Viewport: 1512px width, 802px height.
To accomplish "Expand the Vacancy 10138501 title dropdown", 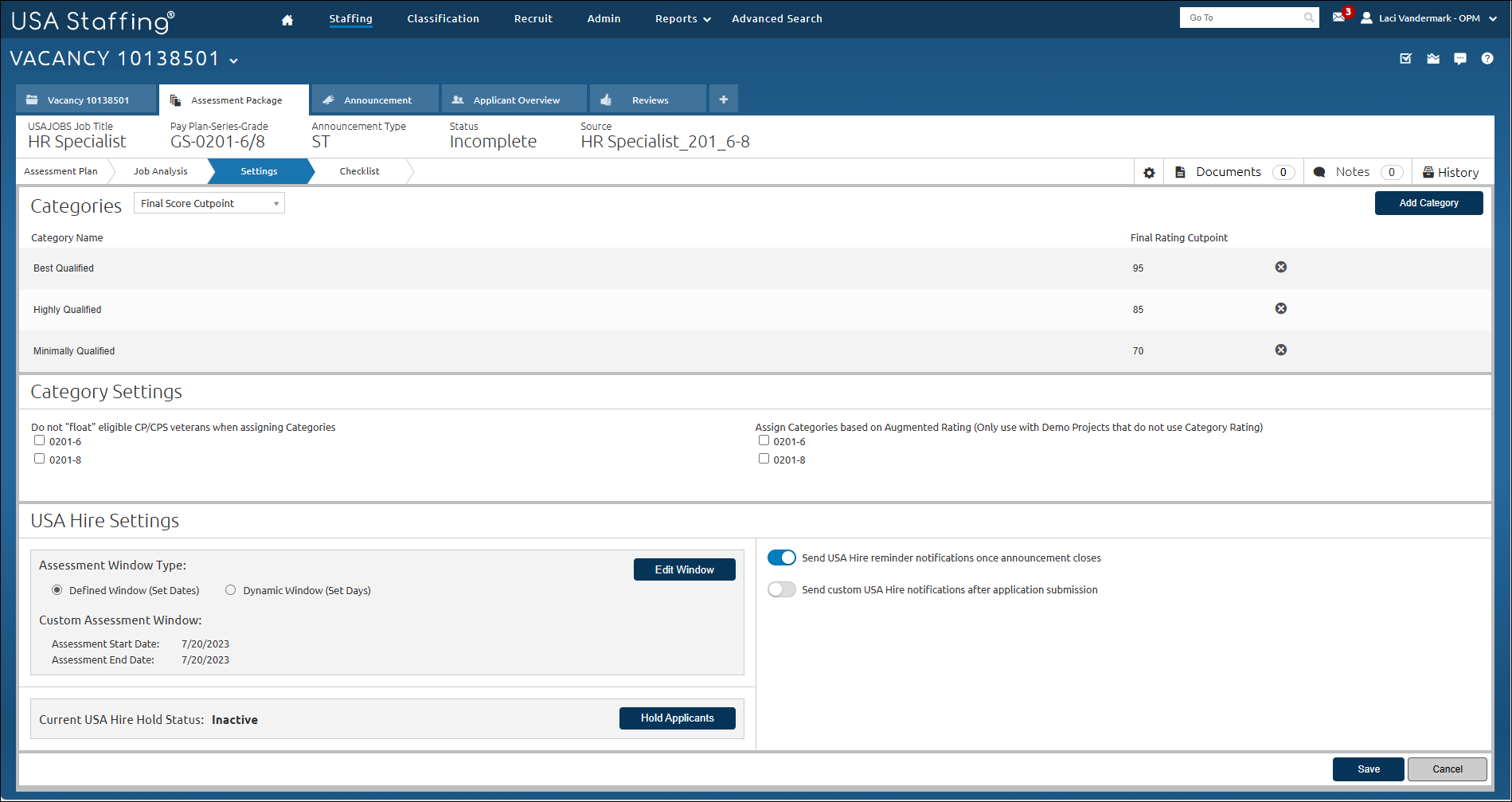I will click(x=233, y=61).
